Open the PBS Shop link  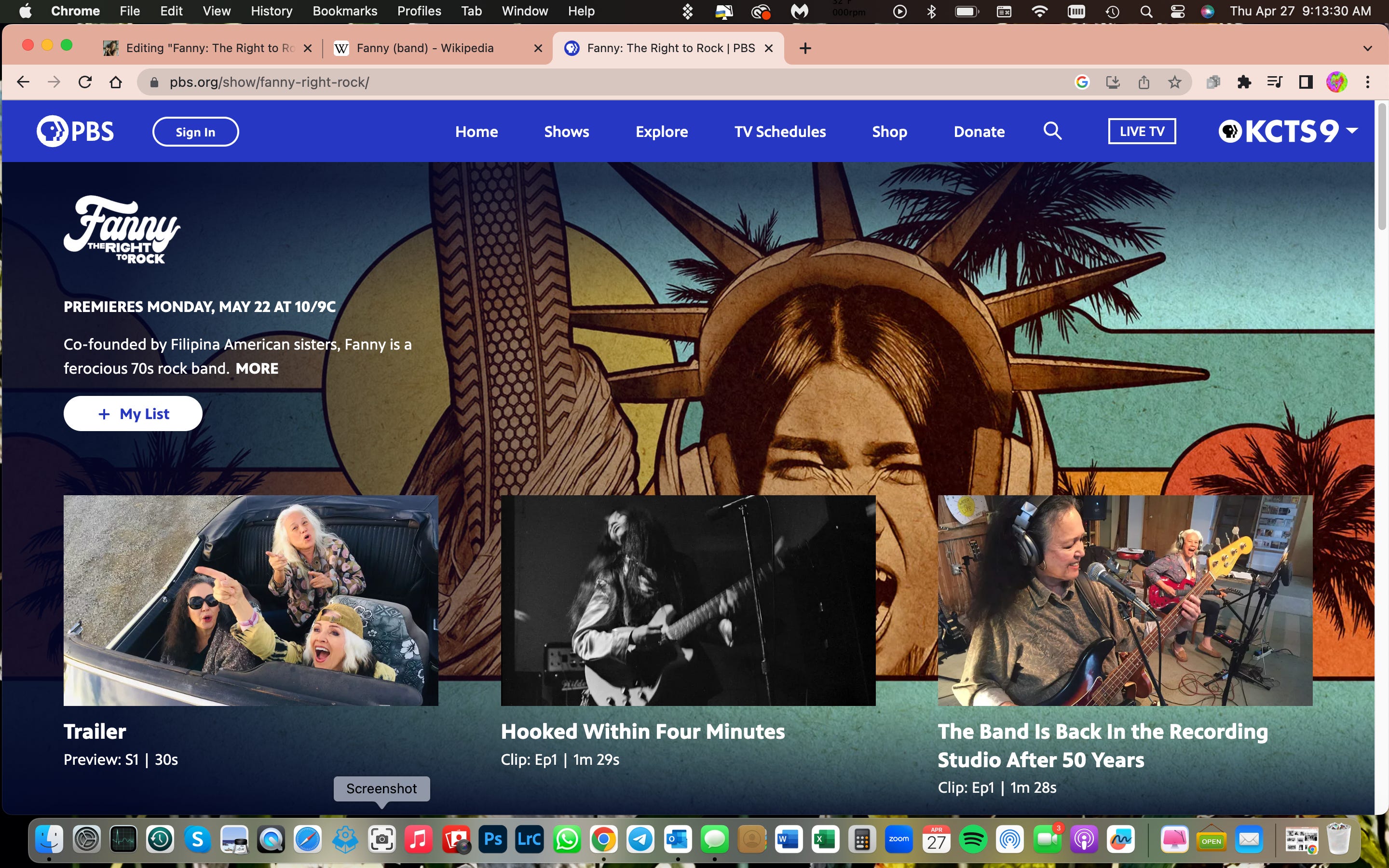[890, 132]
